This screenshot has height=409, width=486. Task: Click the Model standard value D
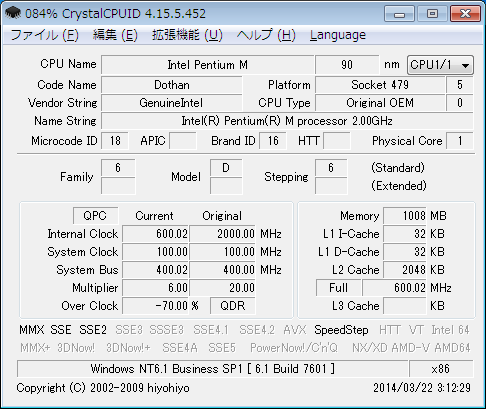(x=226, y=168)
